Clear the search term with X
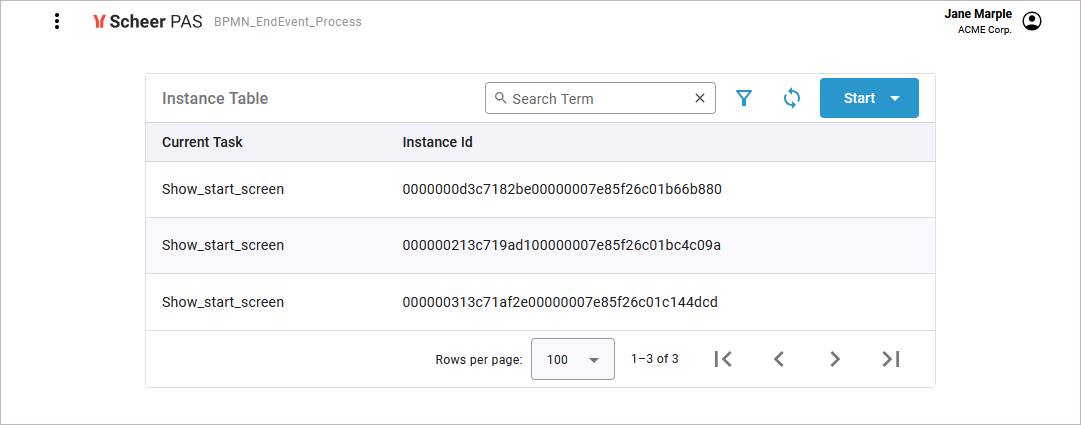This screenshot has width=1081, height=425. pos(700,99)
